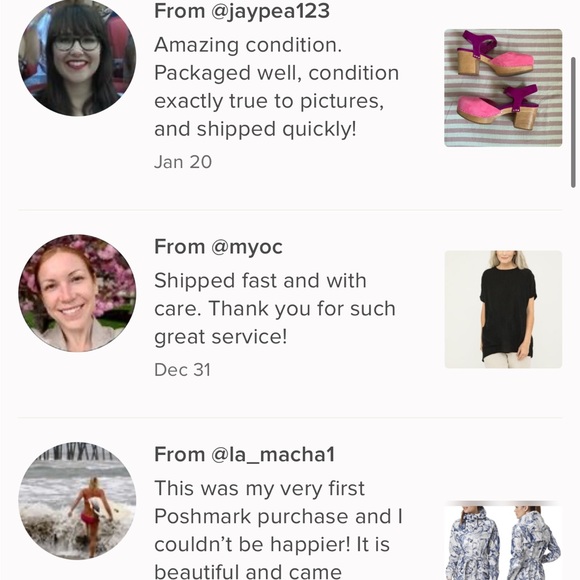Viewport: 580px width, 580px height.
Task: Select the "Amazing condition" review text
Action: [x=276, y=87]
